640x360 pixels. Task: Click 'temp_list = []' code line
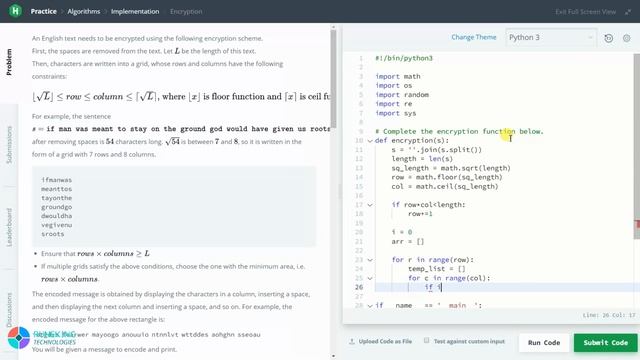click(x=436, y=269)
